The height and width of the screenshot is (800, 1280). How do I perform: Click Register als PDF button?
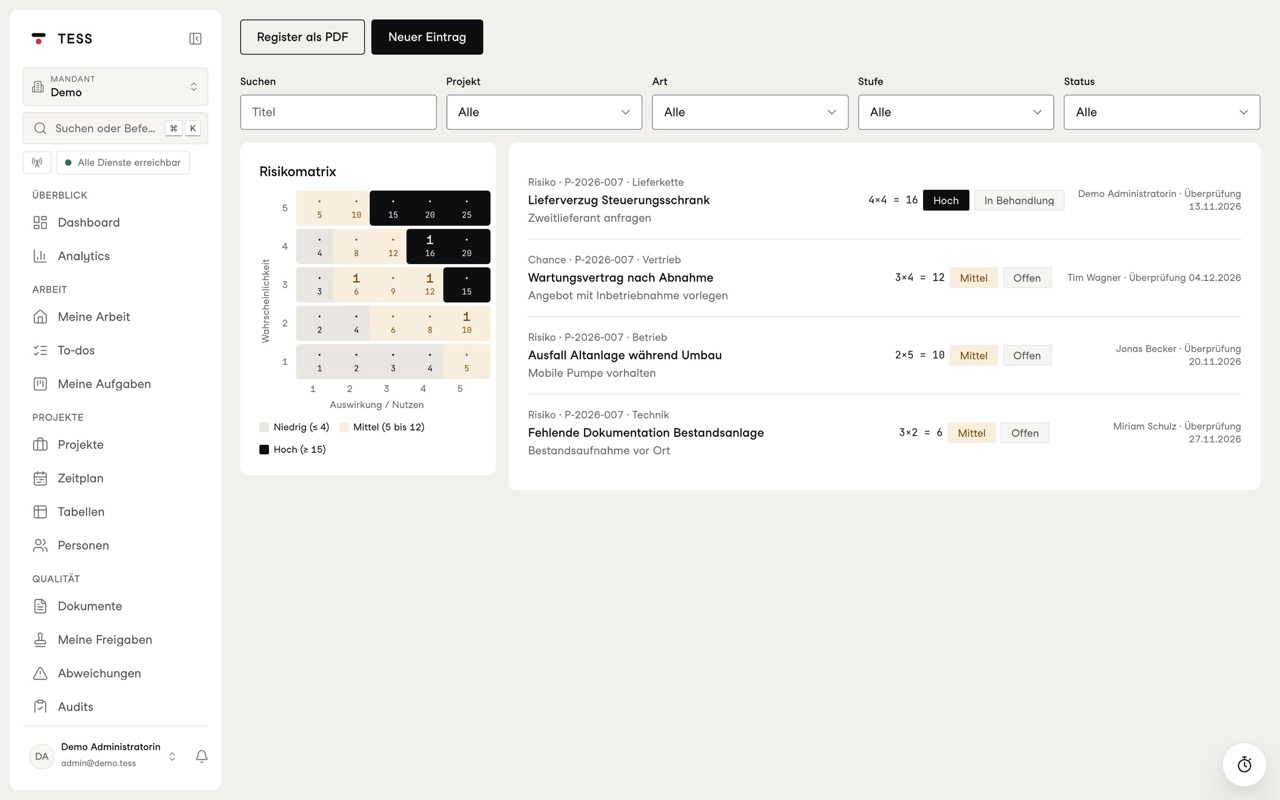(302, 37)
